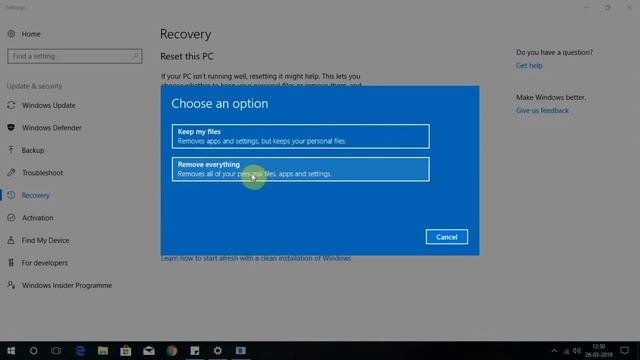Open the Get help link
The height and width of the screenshot is (360, 640).
pos(529,65)
